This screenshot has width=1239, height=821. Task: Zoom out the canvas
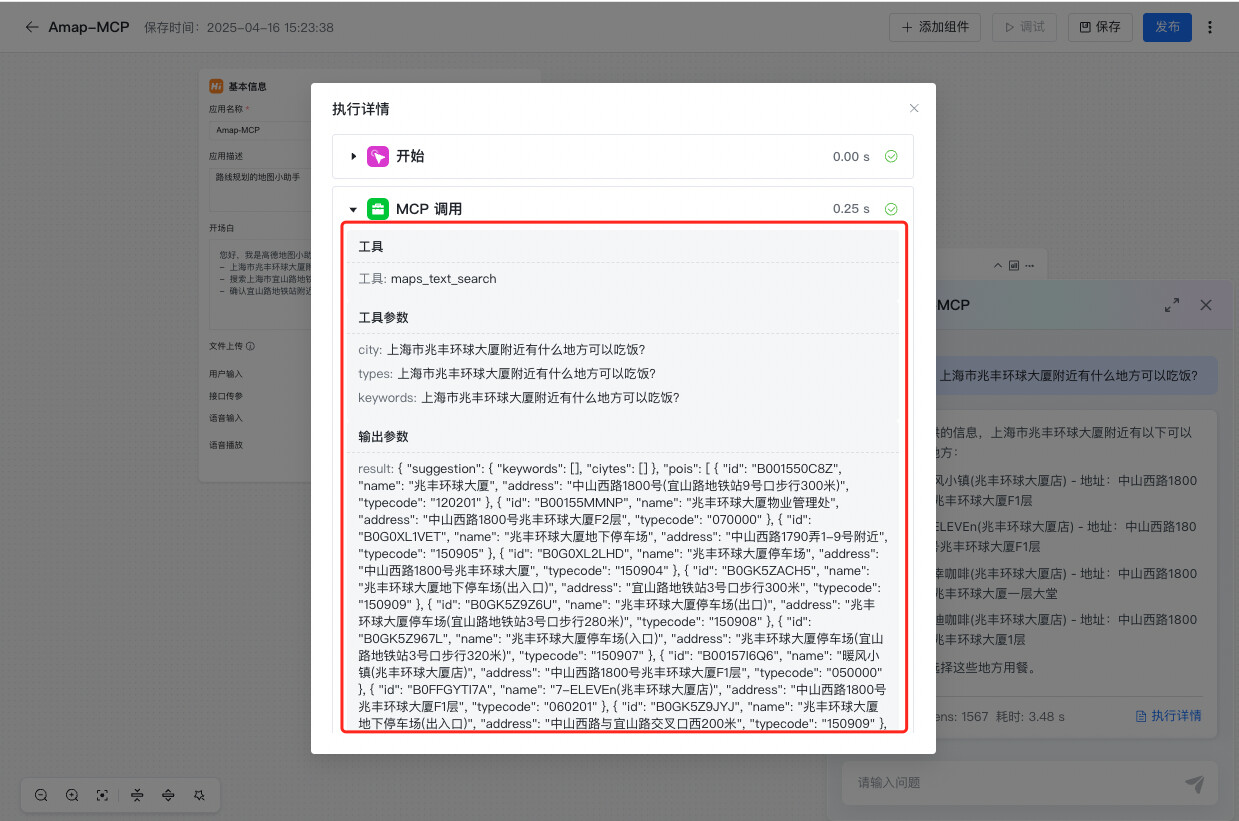click(x=41, y=795)
